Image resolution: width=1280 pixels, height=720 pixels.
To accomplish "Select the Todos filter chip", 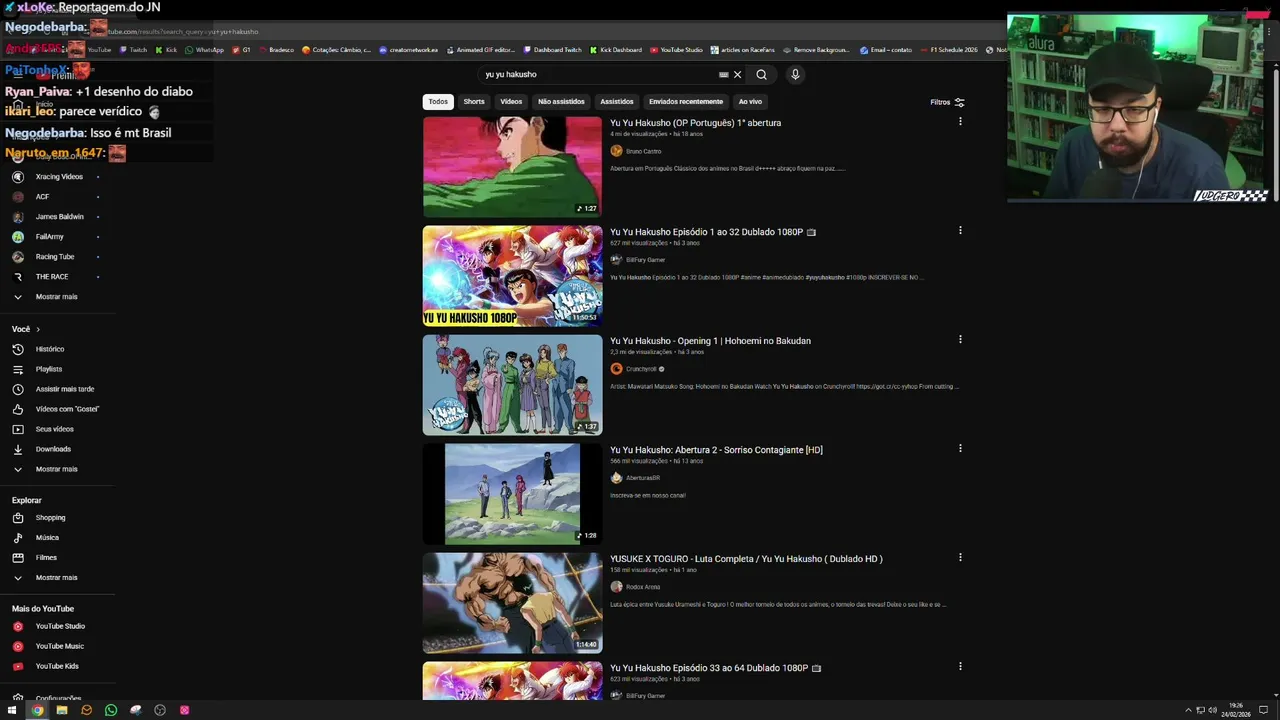I will [x=438, y=101].
